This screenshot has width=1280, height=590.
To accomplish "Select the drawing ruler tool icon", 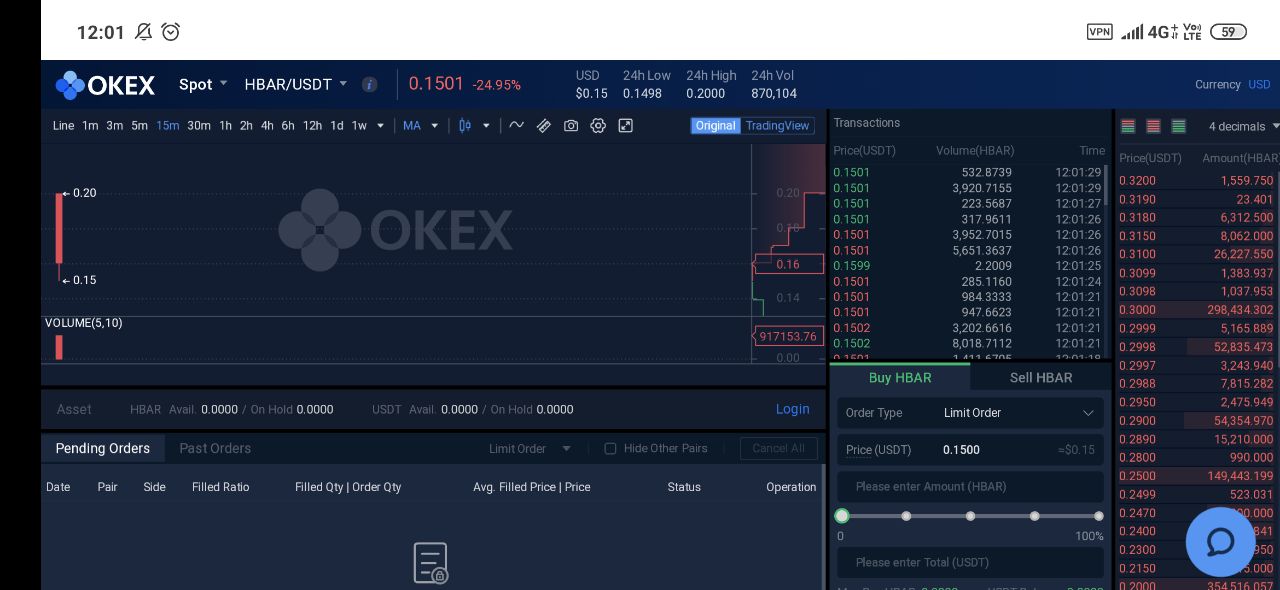I will pos(544,125).
